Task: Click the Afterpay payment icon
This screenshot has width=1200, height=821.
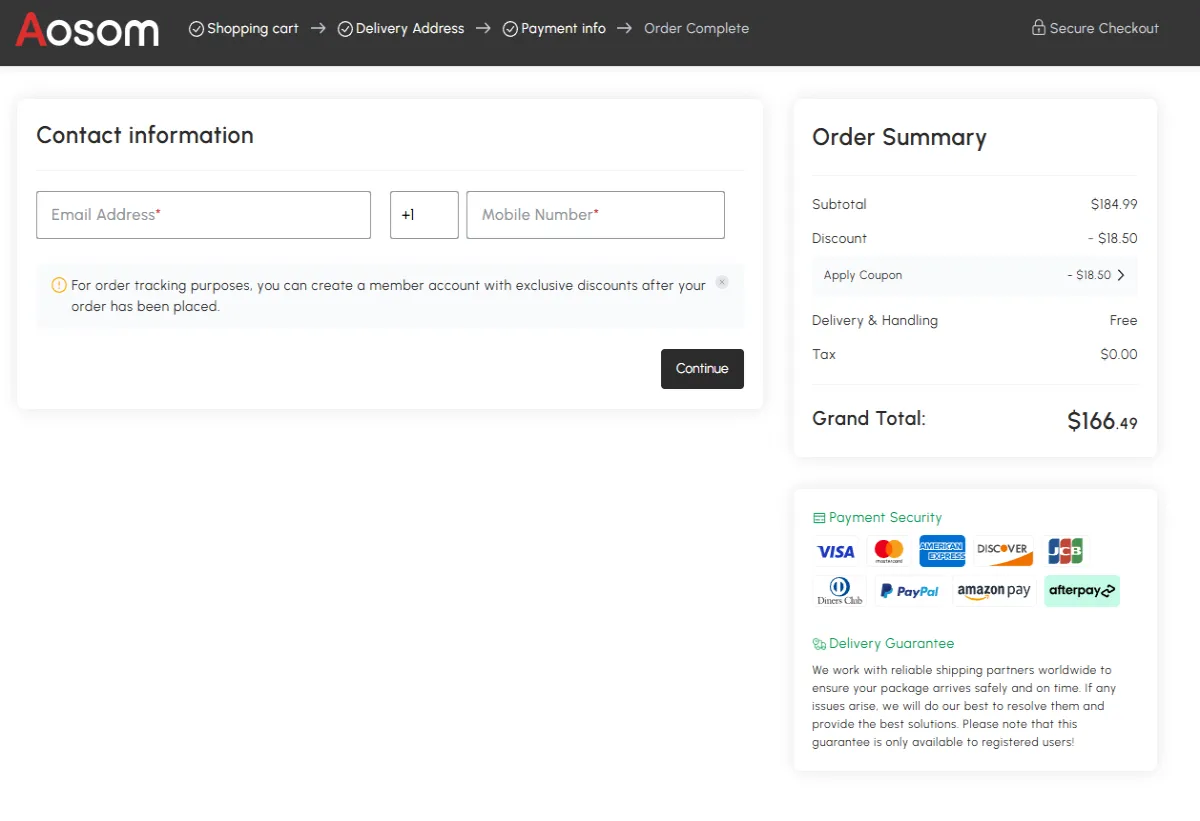Action: coord(1081,590)
